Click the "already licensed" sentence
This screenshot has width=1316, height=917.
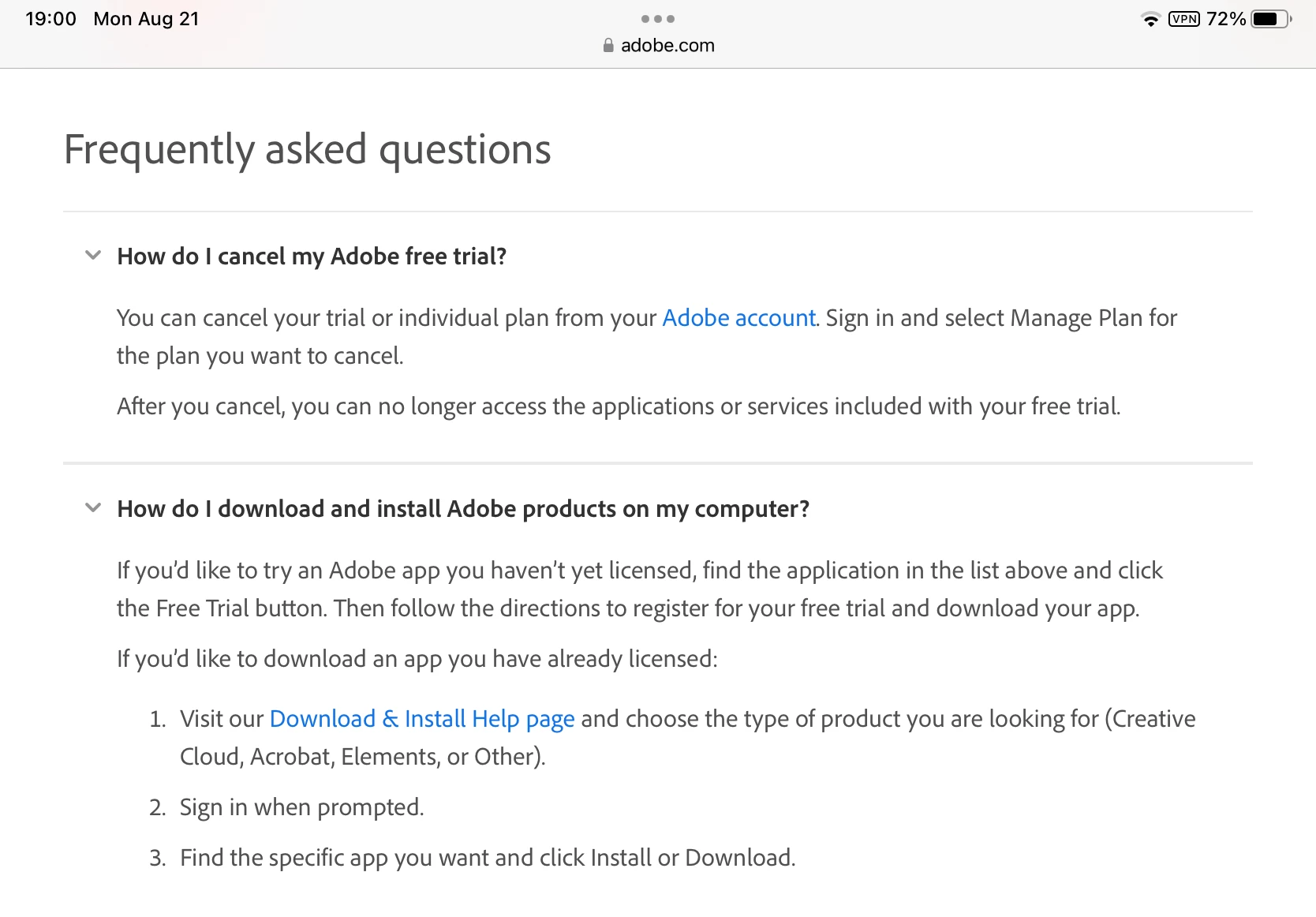tap(417, 659)
